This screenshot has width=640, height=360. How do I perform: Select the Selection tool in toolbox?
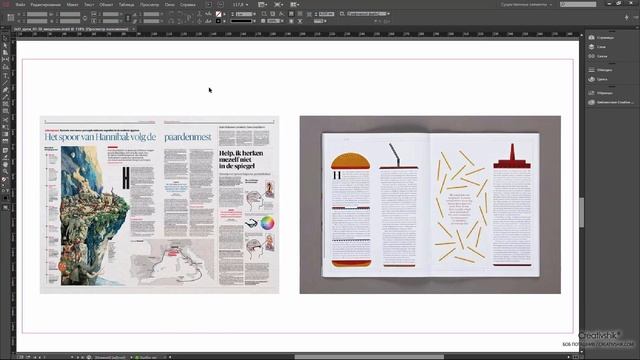click(x=5, y=38)
